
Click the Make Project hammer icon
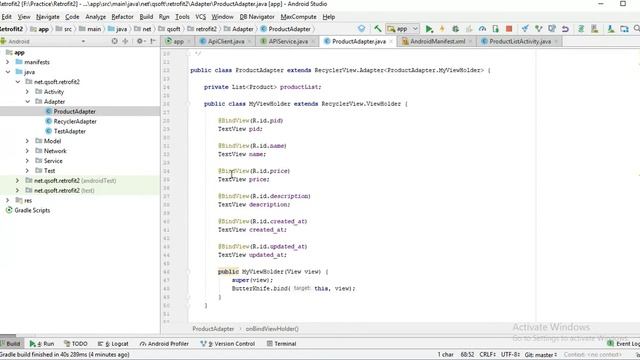378,29
